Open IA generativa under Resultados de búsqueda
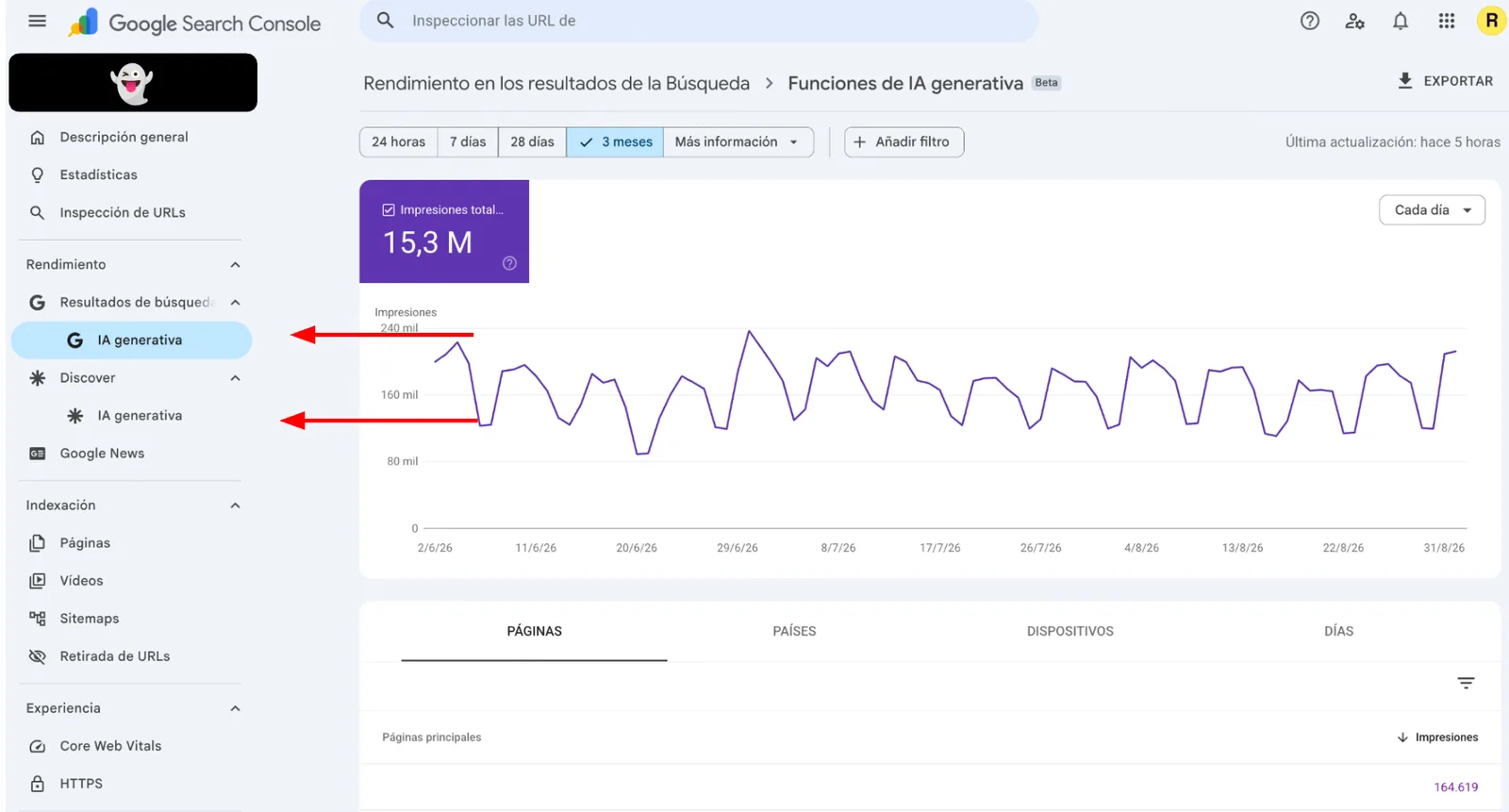 132,340
